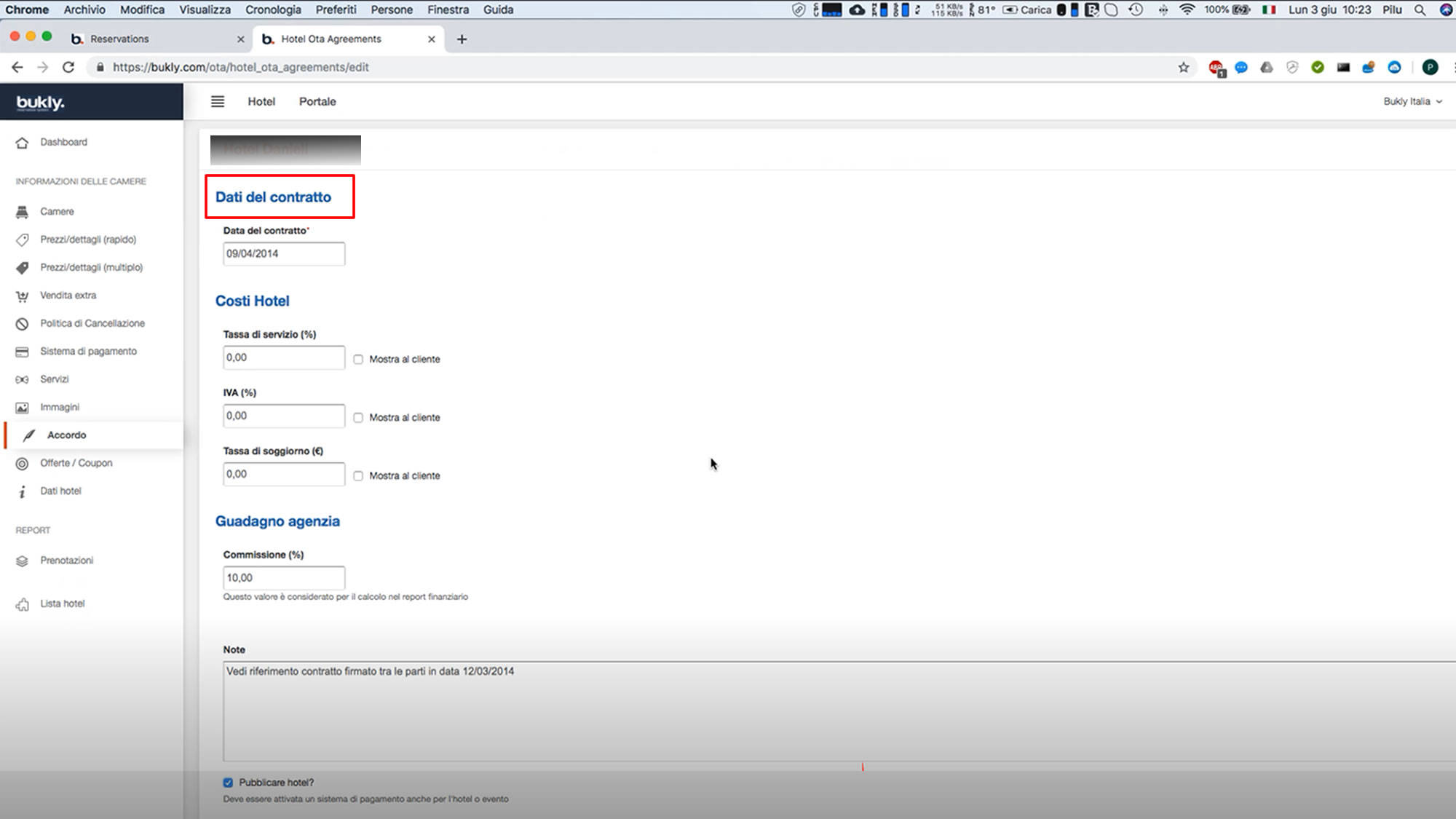Click the Dati del contratto heading
1456x819 pixels.
coord(273,197)
